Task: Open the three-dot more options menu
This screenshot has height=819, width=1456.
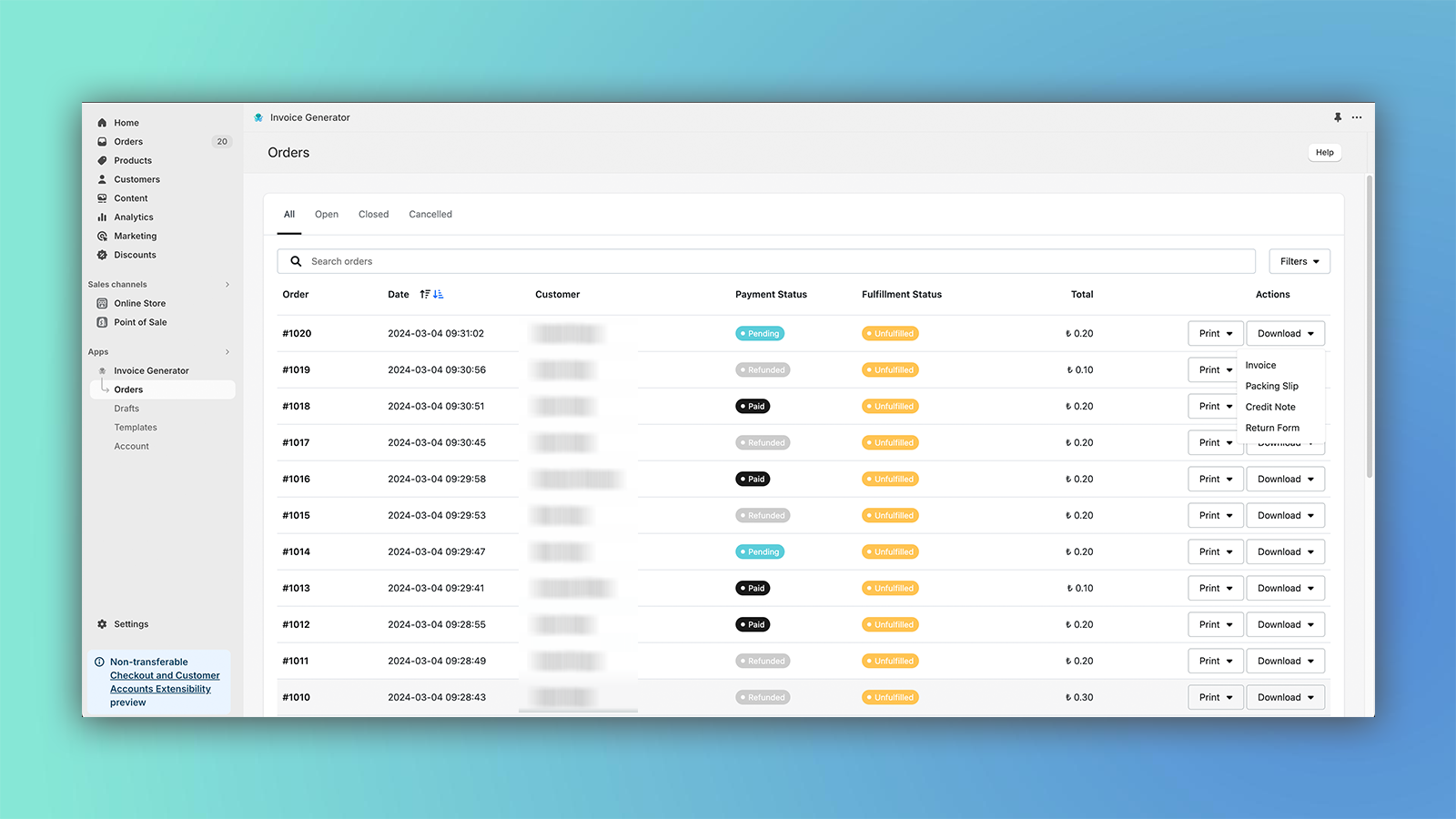Action: (x=1357, y=117)
